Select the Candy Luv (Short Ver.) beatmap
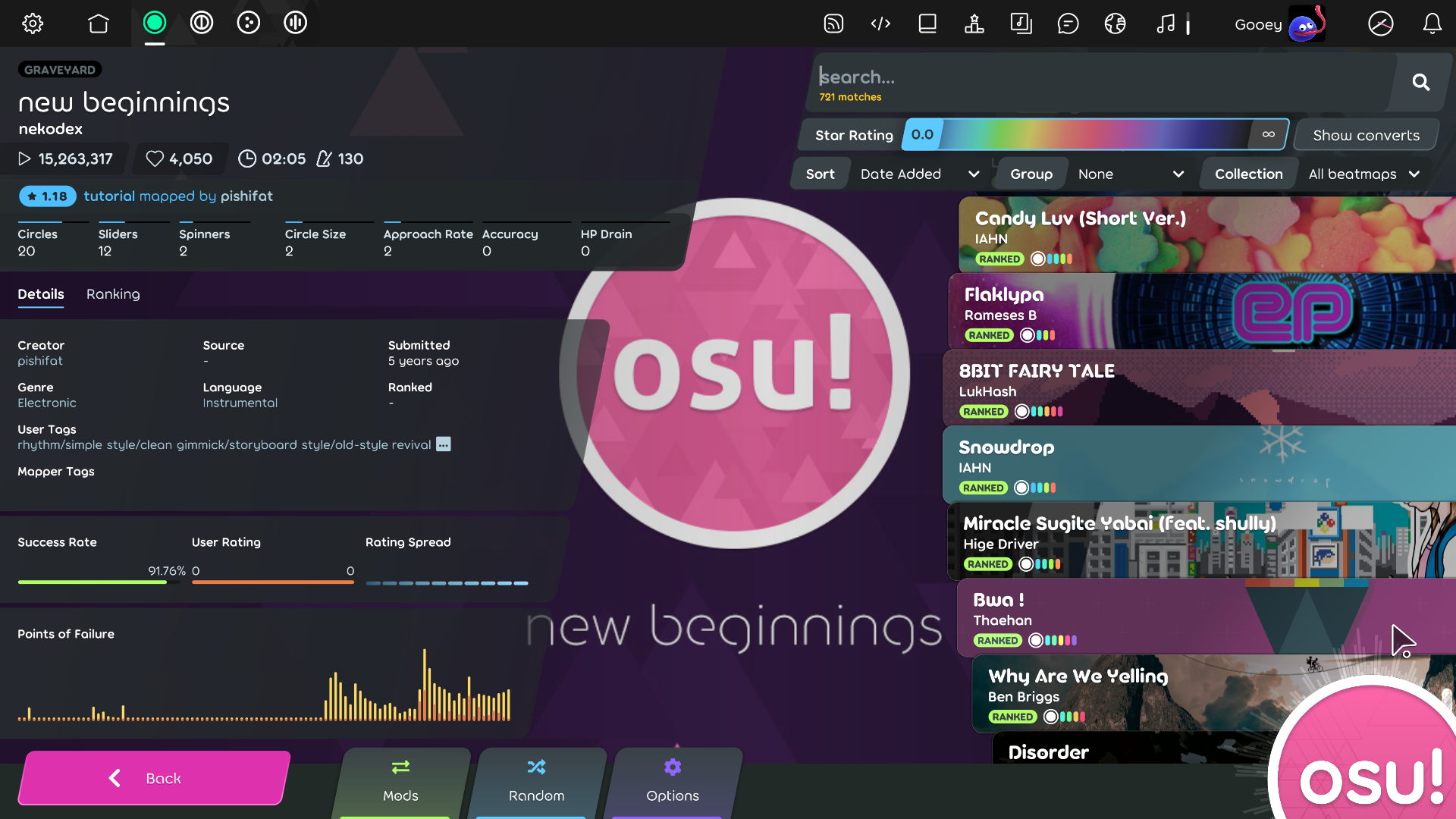Image resolution: width=1456 pixels, height=819 pixels. 1207,235
